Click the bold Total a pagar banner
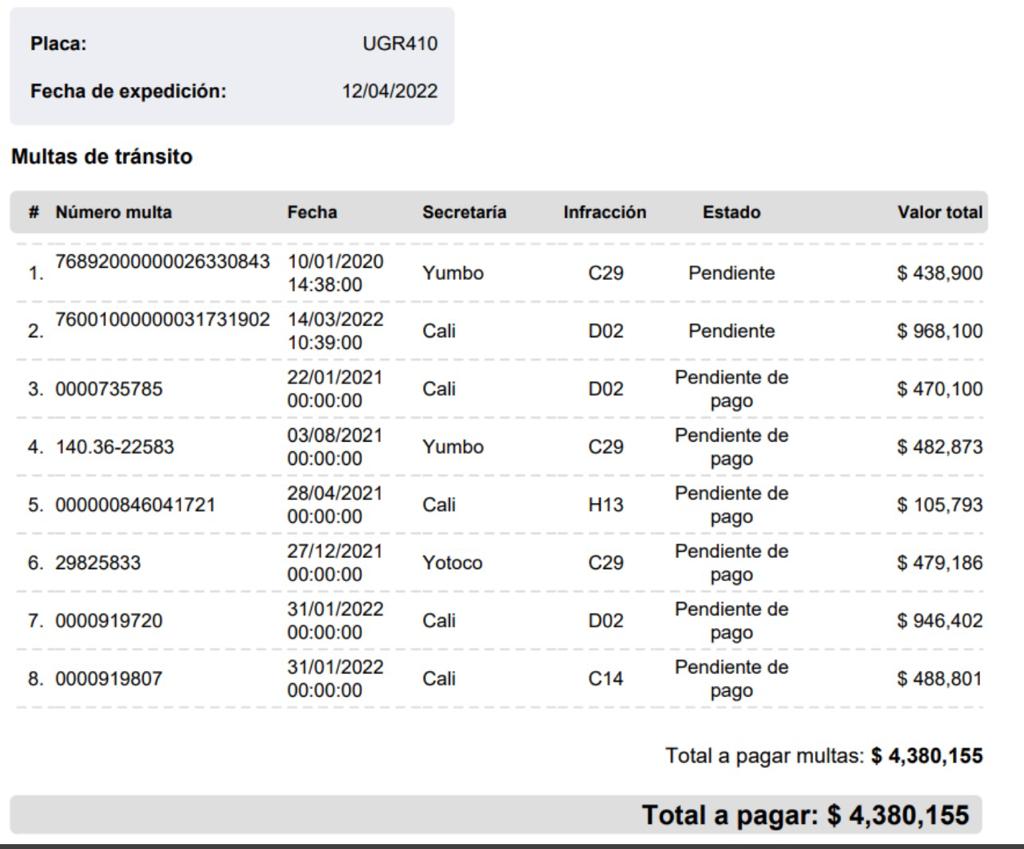This screenshot has height=849, width=1024. 805,815
